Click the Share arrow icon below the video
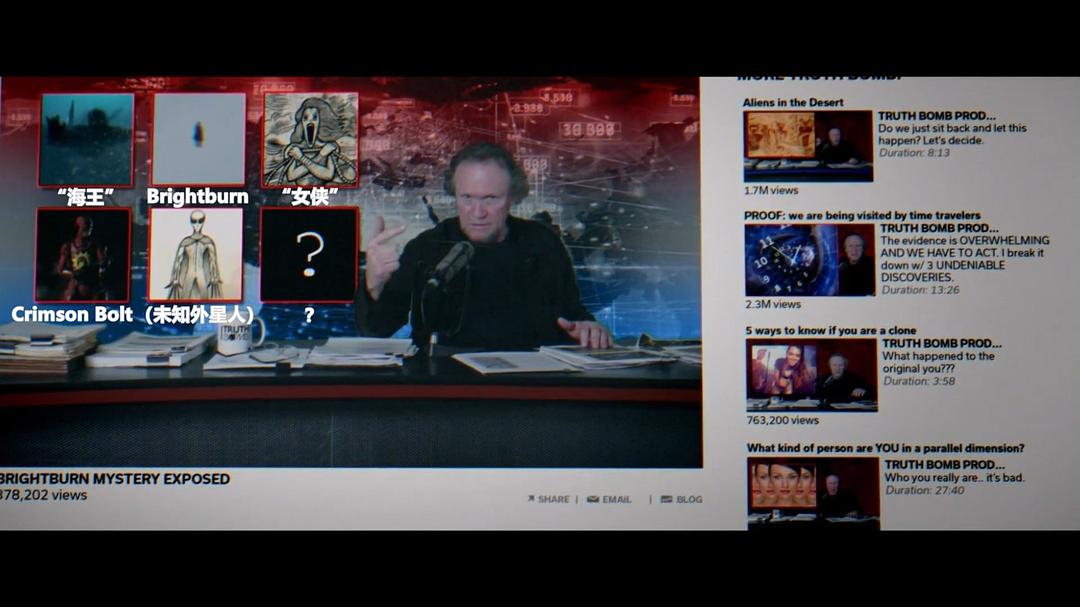1080x607 pixels. pos(531,499)
